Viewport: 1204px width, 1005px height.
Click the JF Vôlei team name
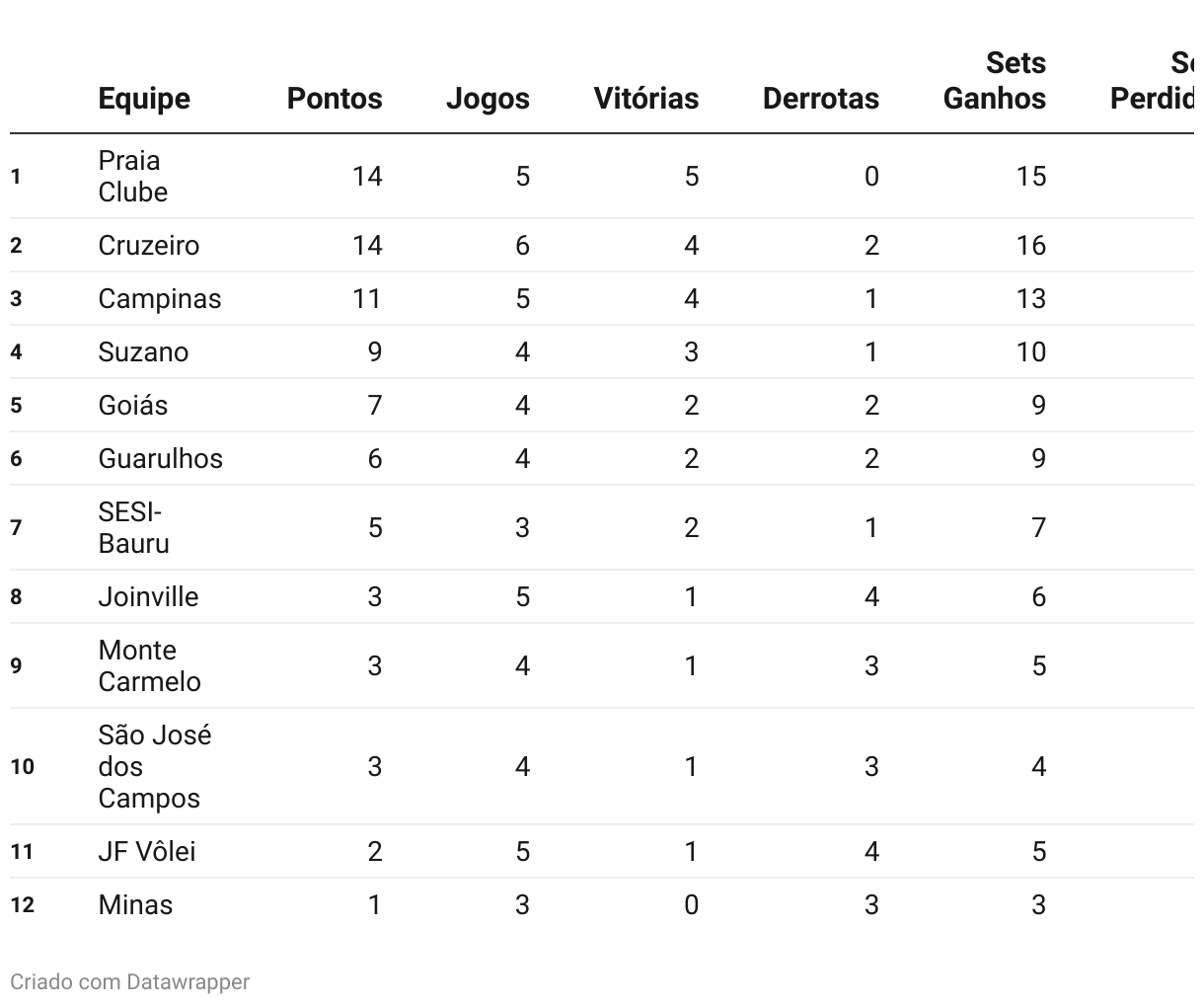coord(147,851)
